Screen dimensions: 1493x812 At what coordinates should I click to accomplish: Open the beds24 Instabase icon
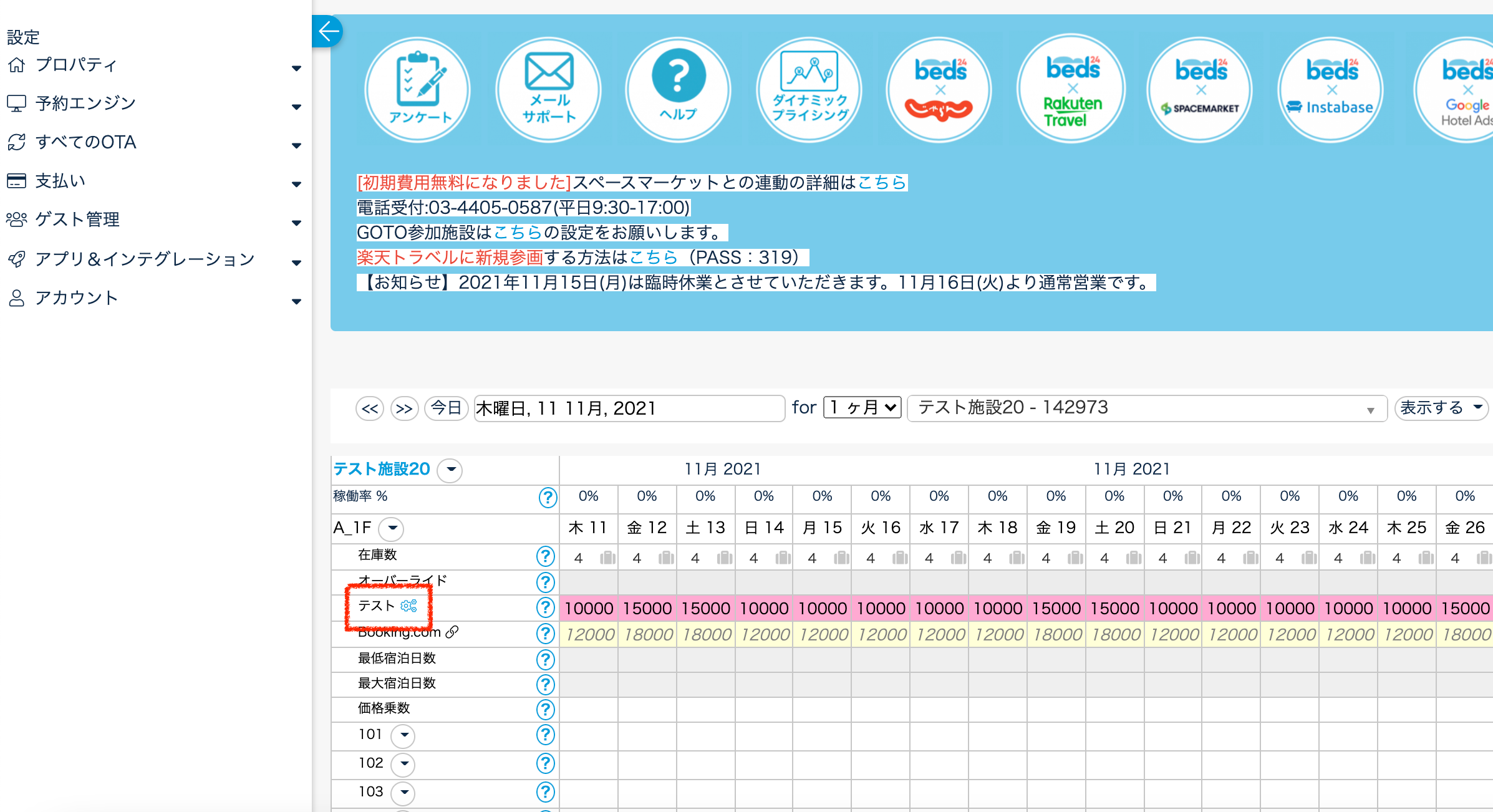(x=1331, y=90)
